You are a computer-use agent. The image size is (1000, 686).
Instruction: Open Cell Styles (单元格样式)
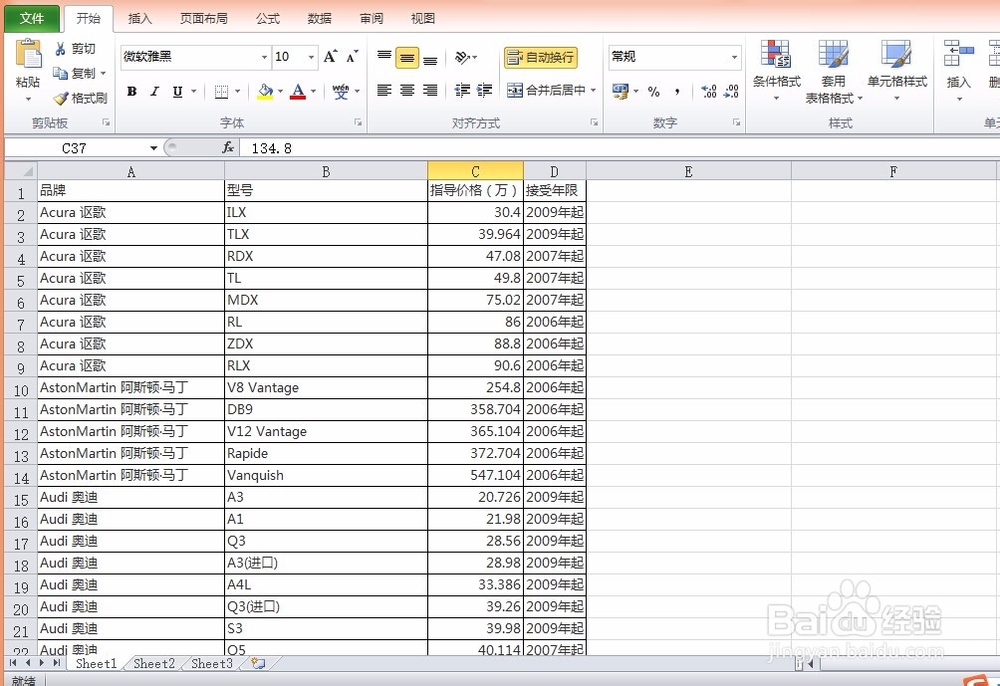(x=897, y=70)
